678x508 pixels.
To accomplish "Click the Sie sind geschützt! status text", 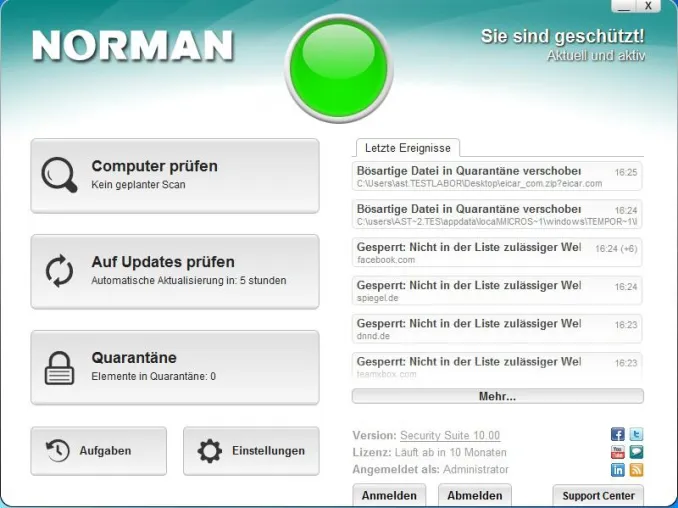I will pos(563,36).
